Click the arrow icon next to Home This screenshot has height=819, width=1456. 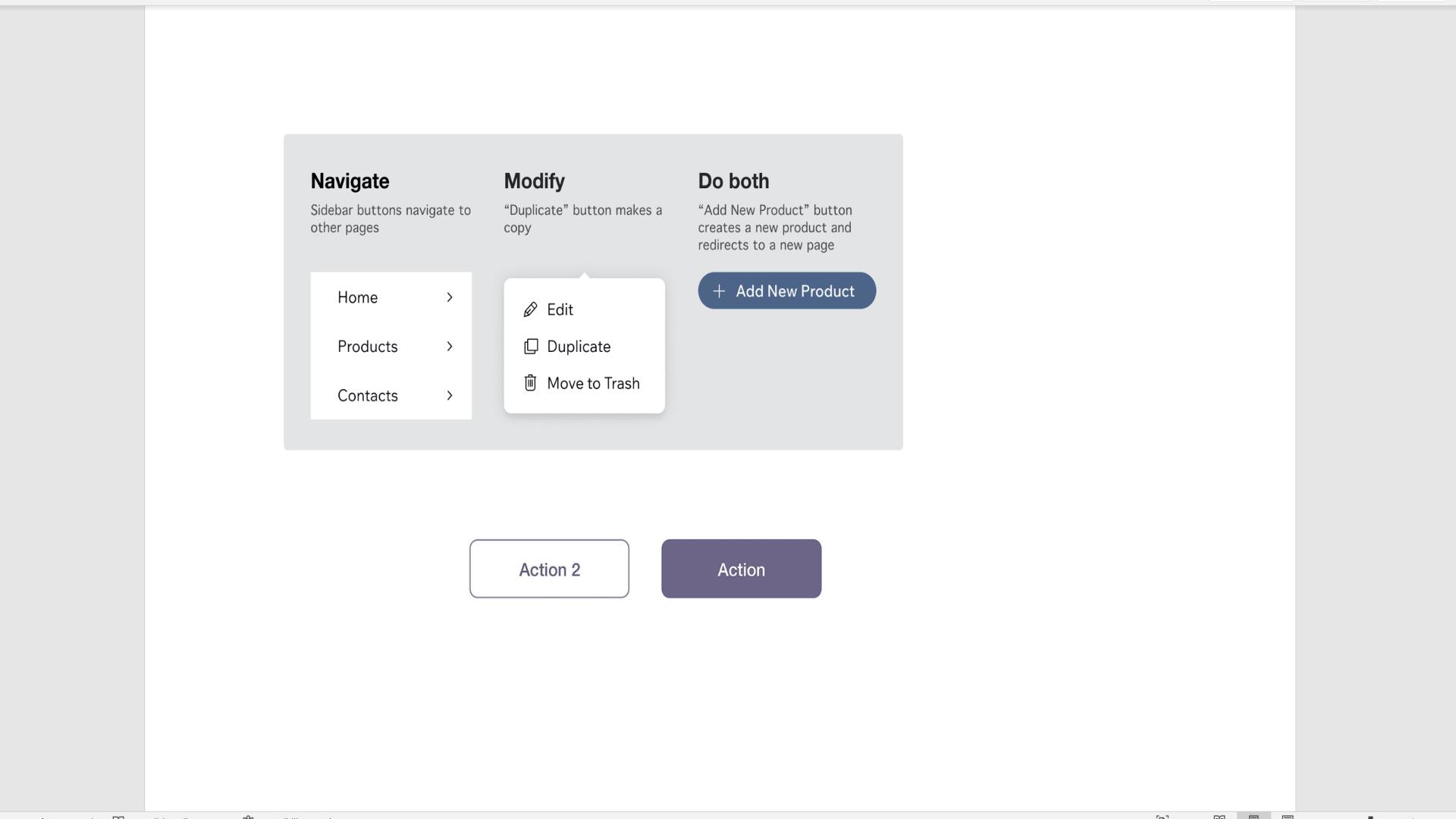[x=448, y=297]
